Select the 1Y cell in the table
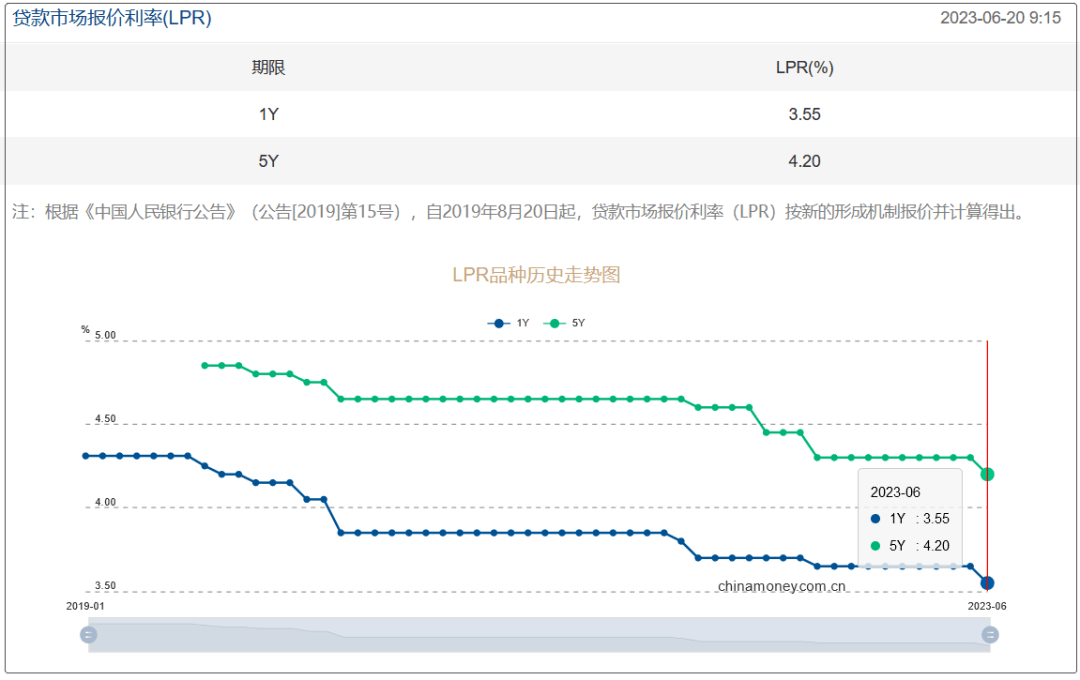 [x=269, y=114]
